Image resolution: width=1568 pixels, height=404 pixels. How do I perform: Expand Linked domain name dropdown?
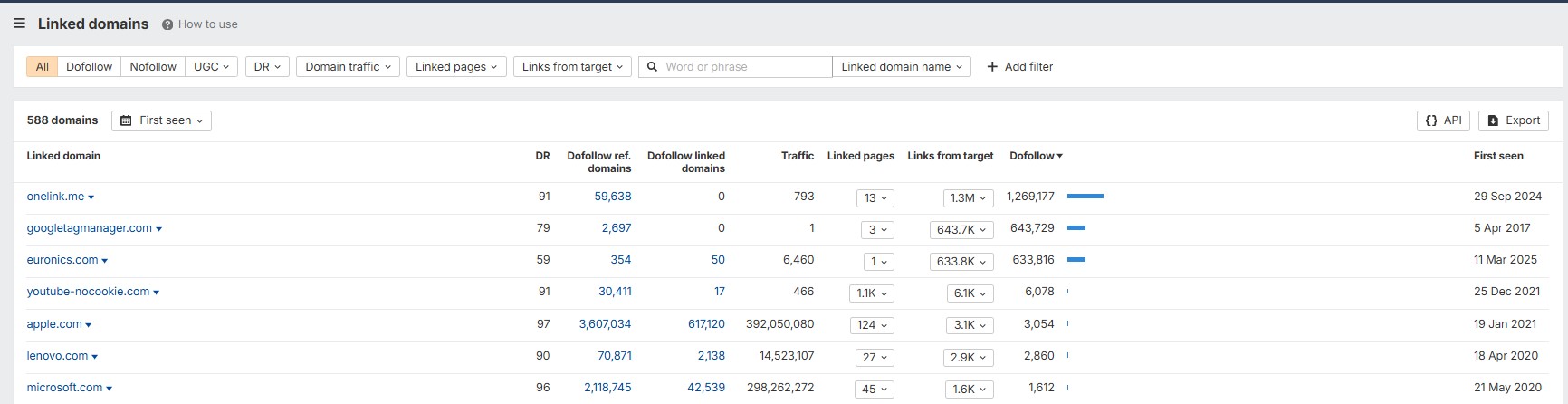901,67
